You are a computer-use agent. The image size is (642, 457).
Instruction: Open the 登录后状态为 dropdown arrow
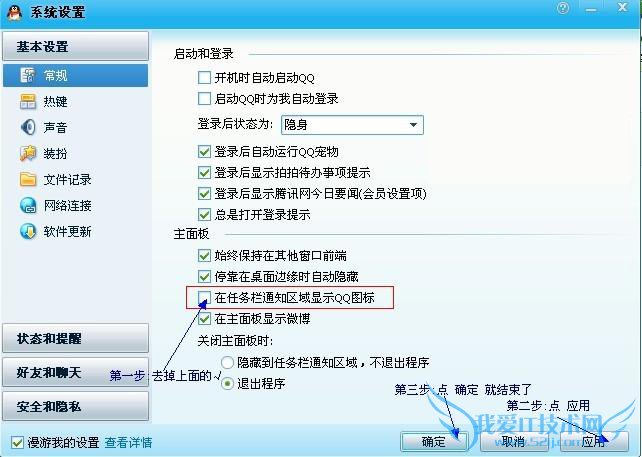413,125
